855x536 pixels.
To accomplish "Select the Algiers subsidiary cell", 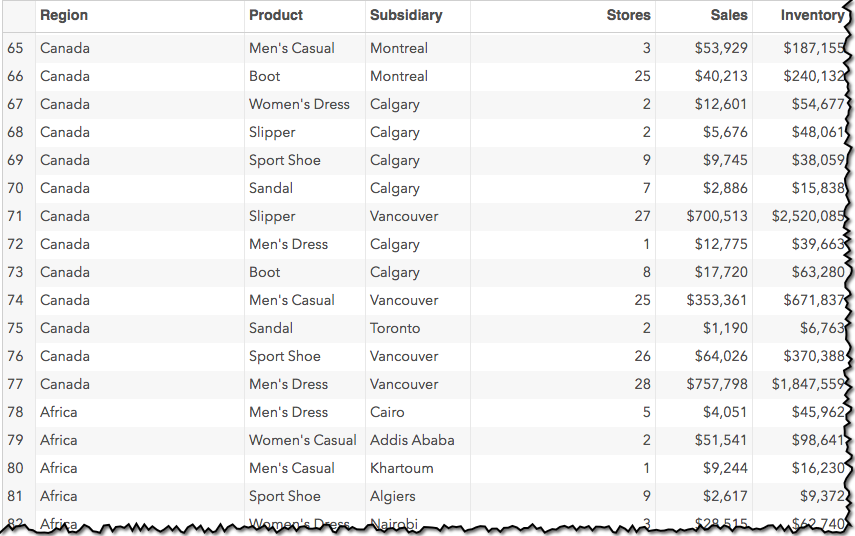I will (394, 496).
